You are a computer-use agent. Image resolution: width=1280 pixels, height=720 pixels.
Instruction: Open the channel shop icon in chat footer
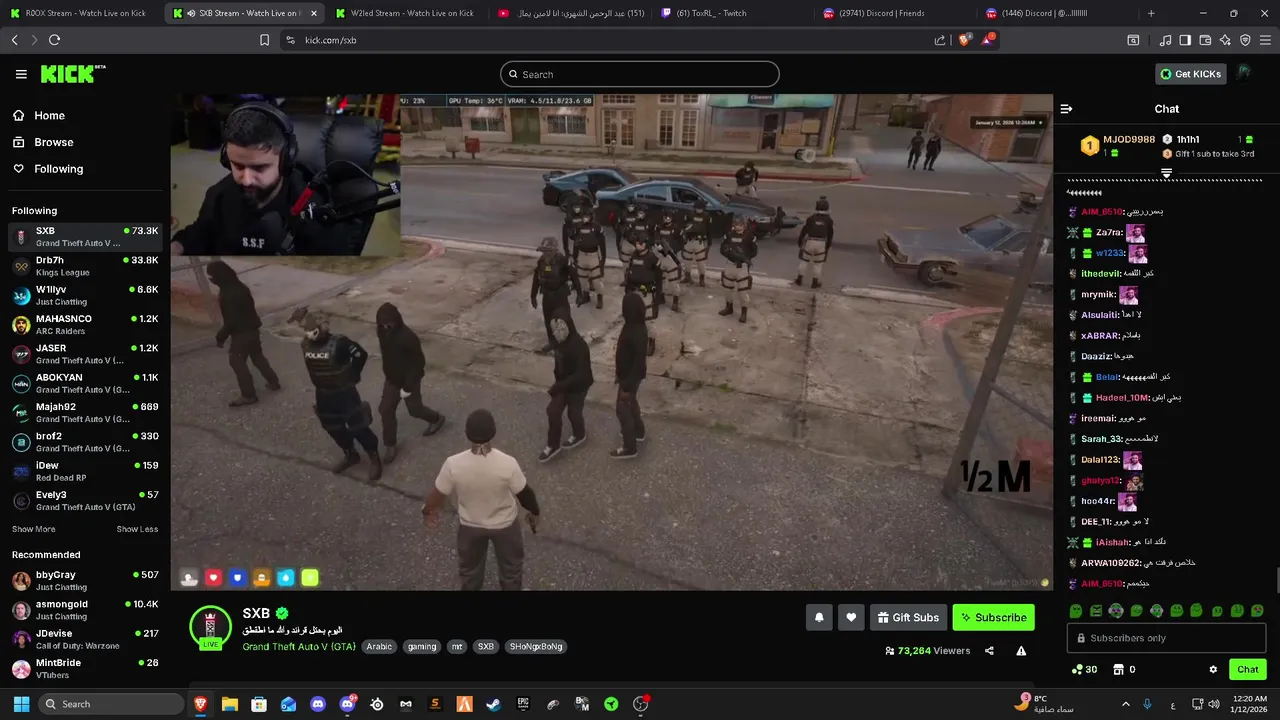click(x=1119, y=669)
